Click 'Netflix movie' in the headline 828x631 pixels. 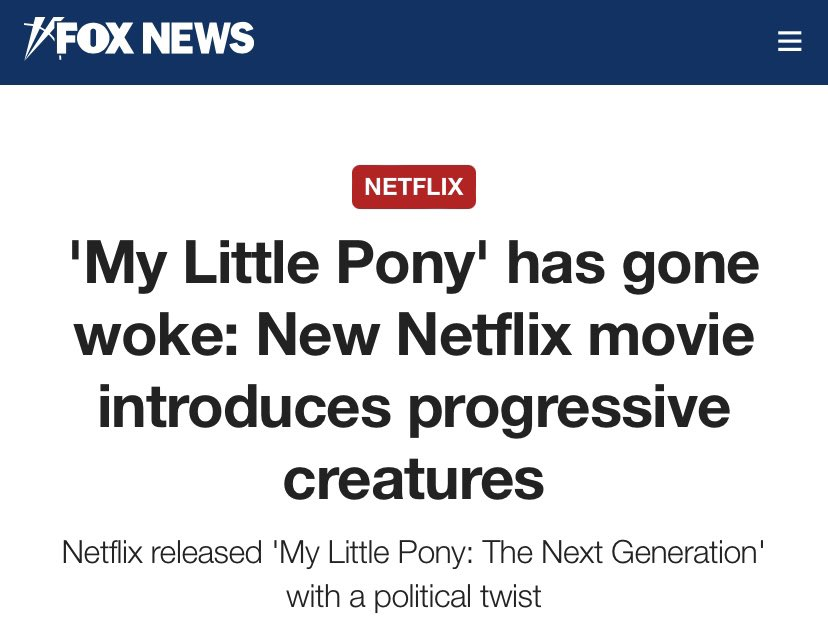click(x=575, y=337)
